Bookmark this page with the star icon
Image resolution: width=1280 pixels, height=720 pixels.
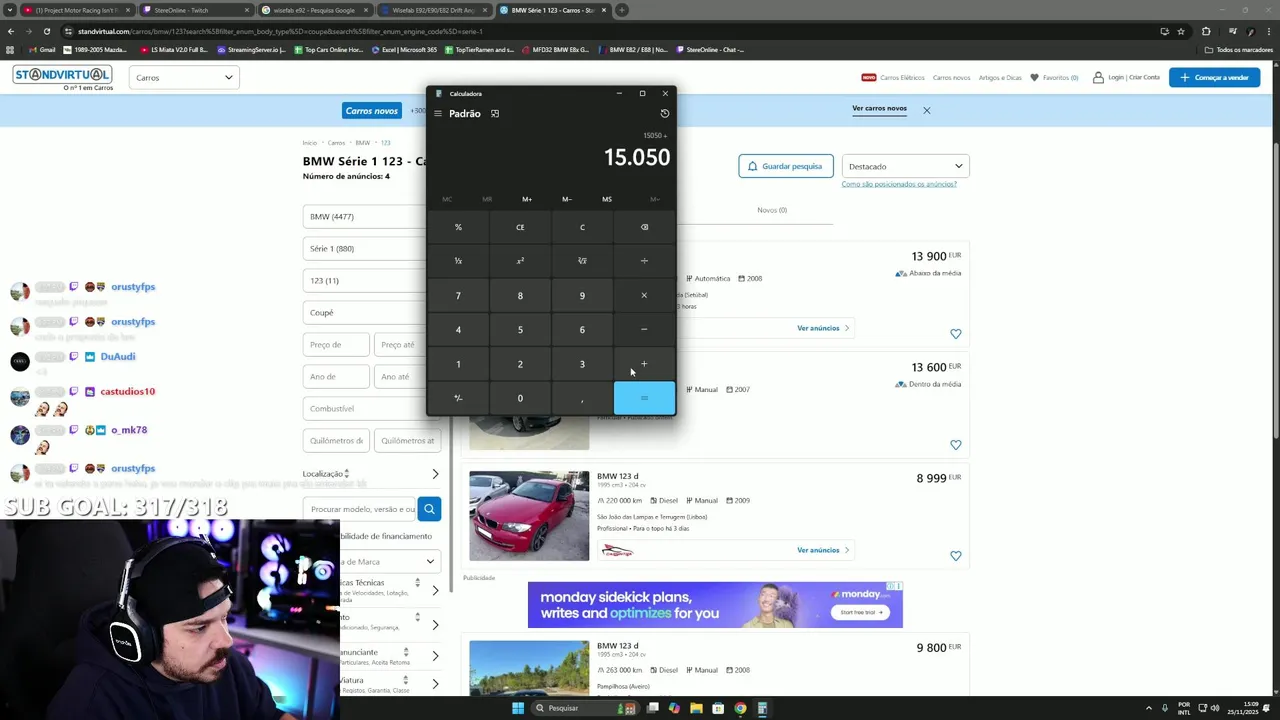pyautogui.click(x=1181, y=31)
